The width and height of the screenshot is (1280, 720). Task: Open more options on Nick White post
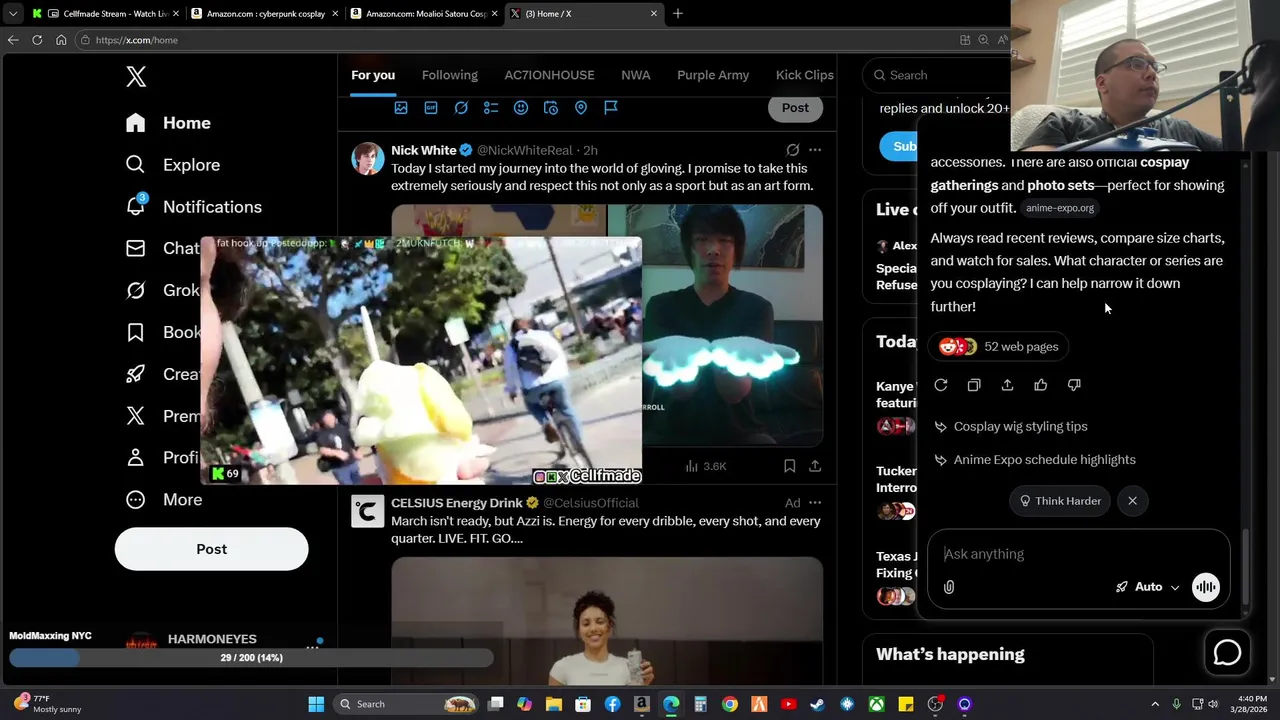pos(815,150)
